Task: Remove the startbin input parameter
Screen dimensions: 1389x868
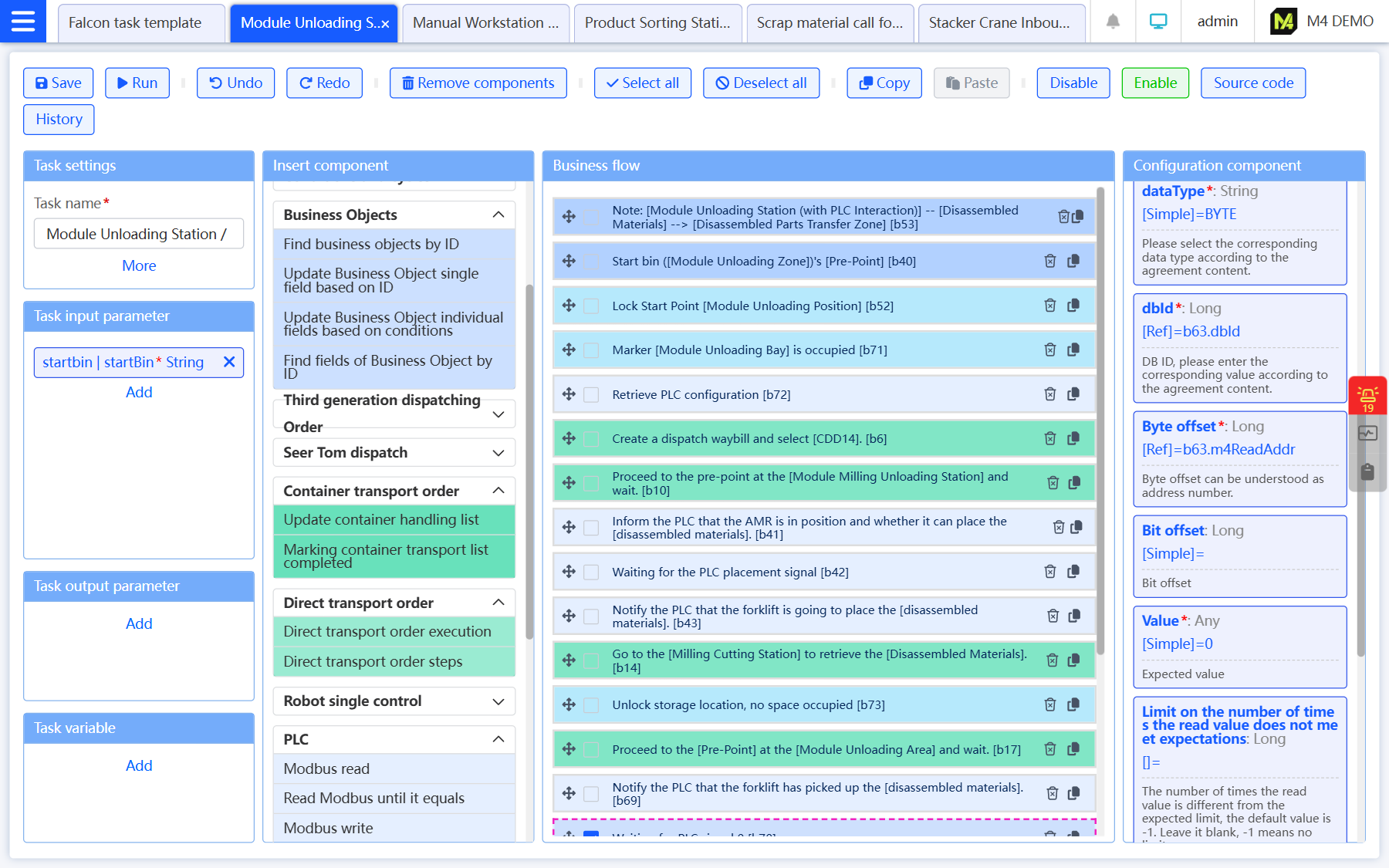Action: click(229, 362)
